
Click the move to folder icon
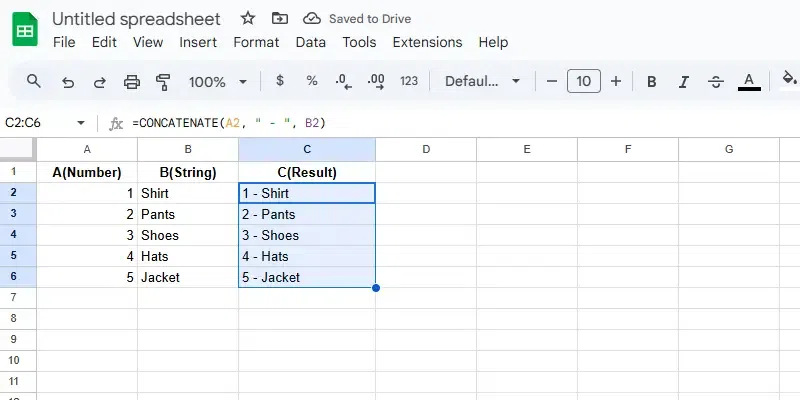[279, 19]
